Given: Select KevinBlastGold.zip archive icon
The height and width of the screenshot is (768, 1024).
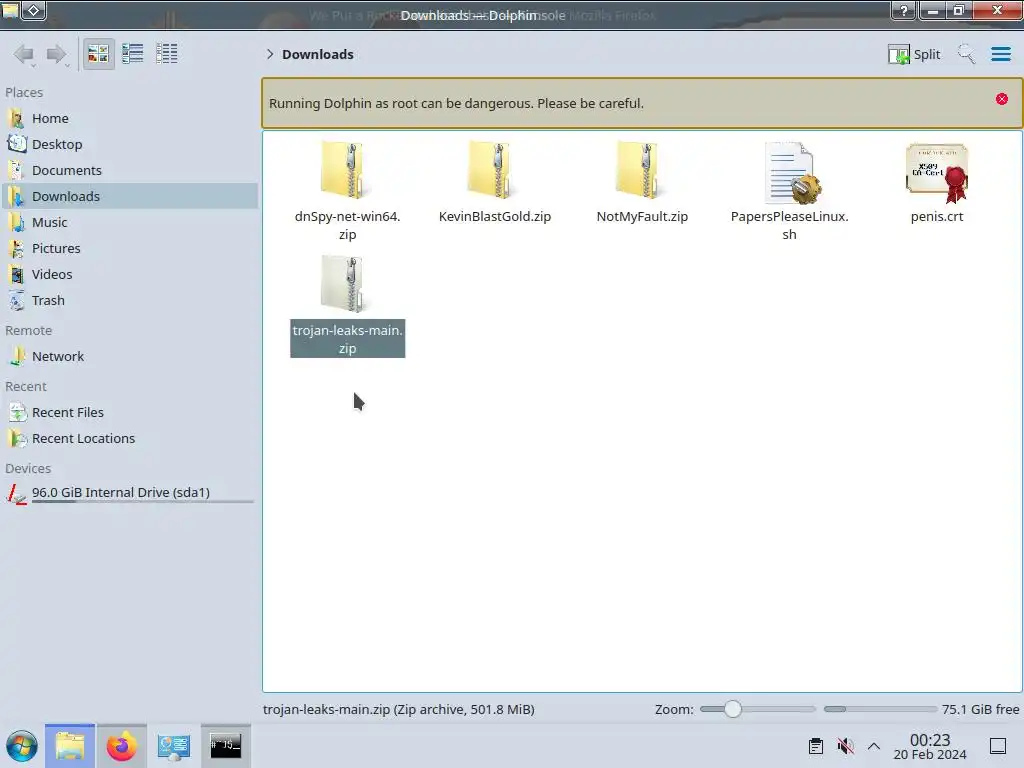Looking at the screenshot, I should pyautogui.click(x=494, y=170).
